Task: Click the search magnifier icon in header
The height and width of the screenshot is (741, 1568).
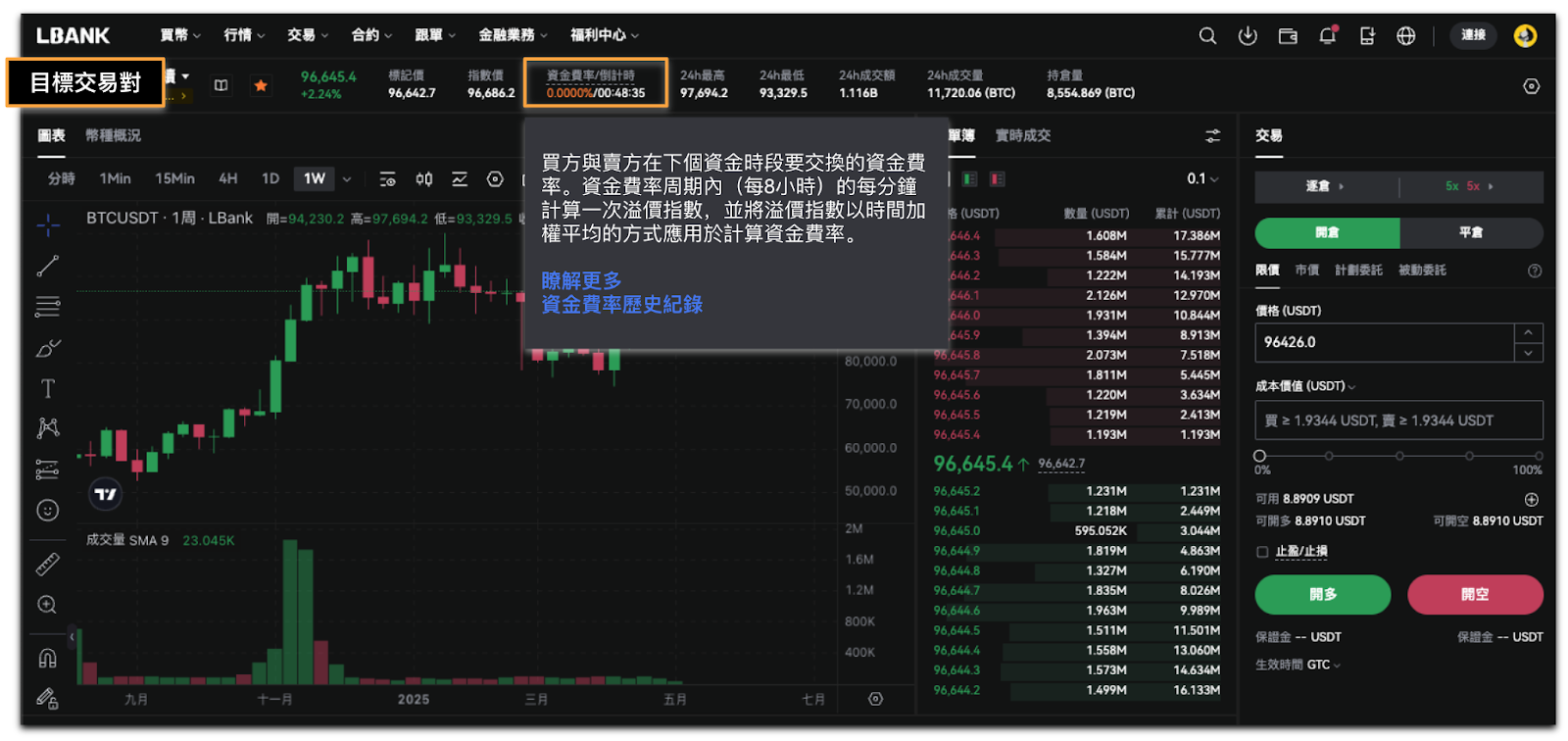Action: coord(1207,36)
